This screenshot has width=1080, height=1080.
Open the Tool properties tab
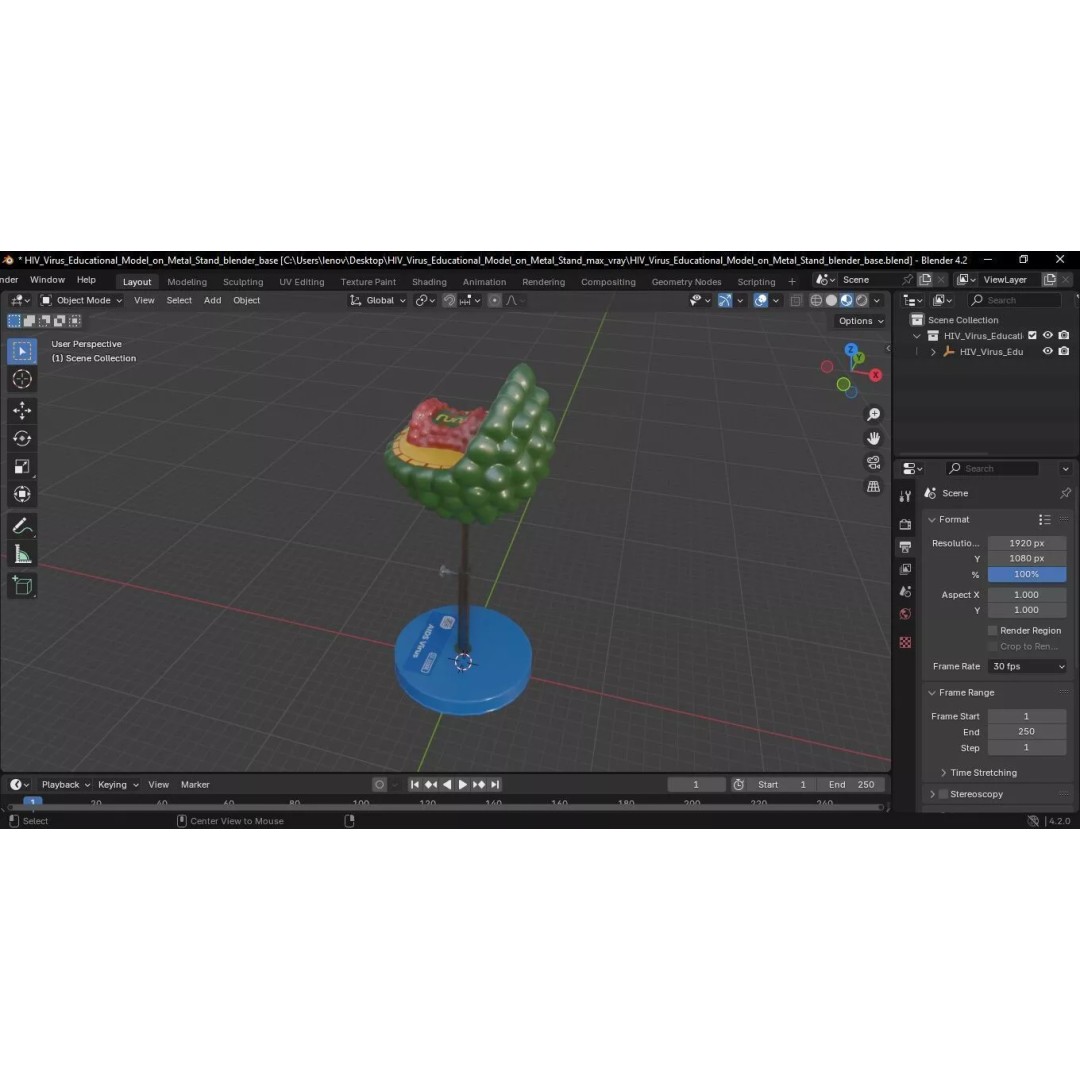point(905,496)
